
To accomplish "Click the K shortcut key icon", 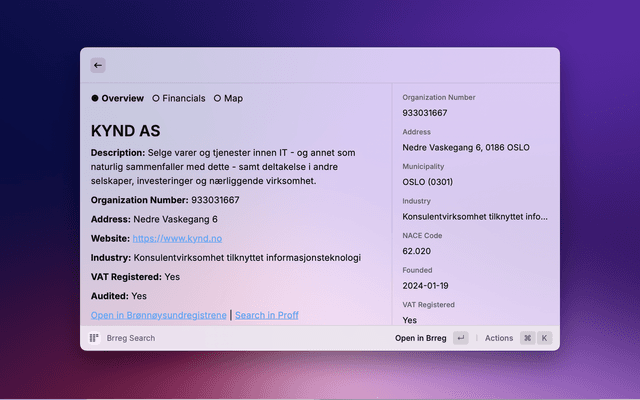I will pos(545,338).
